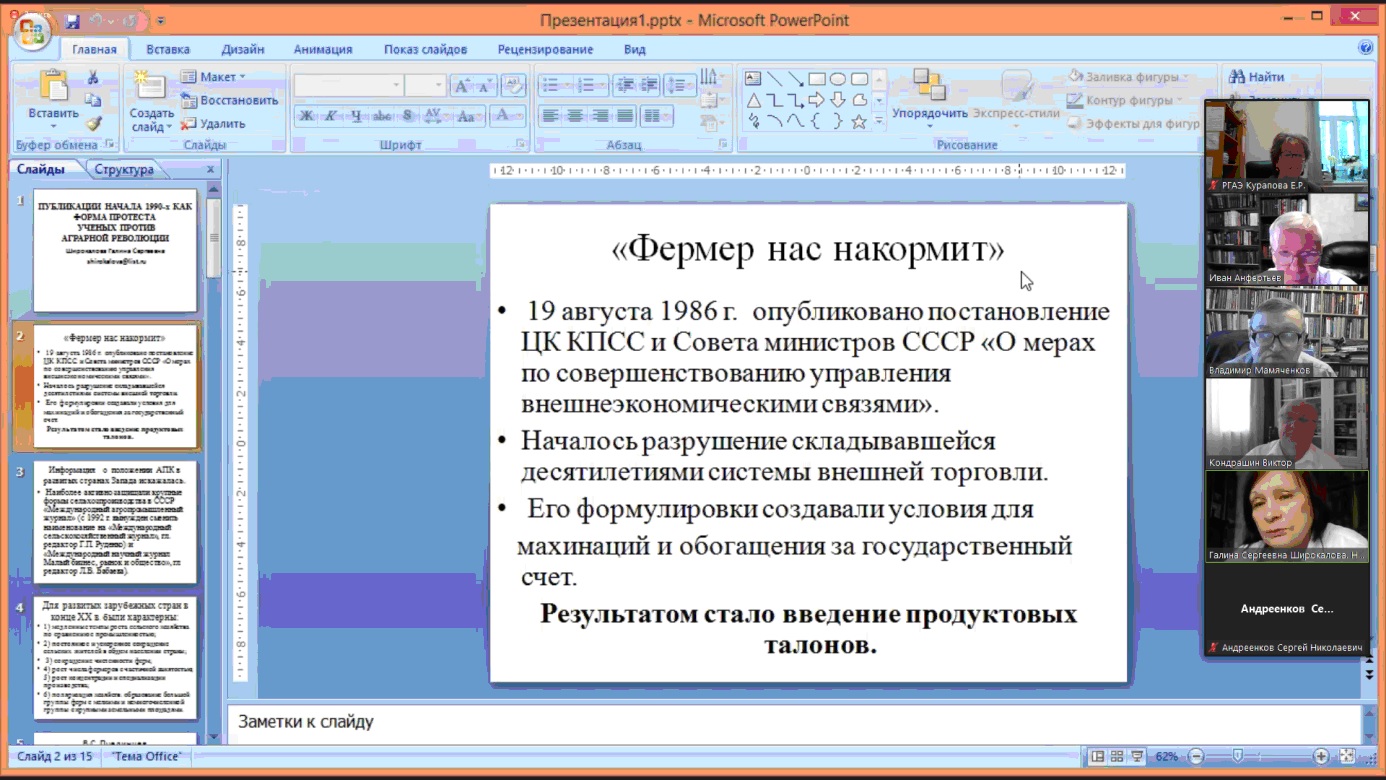Choose the right arrow block shape
1386x780 pixels.
point(817,100)
